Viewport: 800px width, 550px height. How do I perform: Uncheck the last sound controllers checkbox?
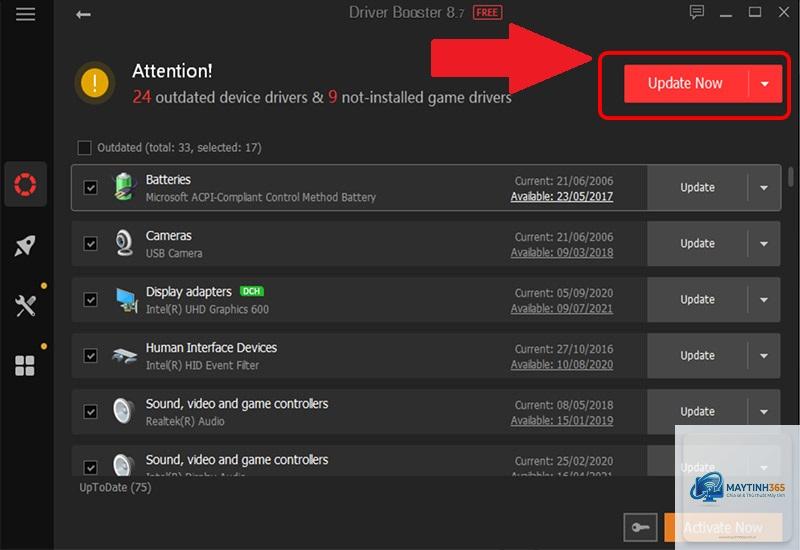tap(90, 467)
